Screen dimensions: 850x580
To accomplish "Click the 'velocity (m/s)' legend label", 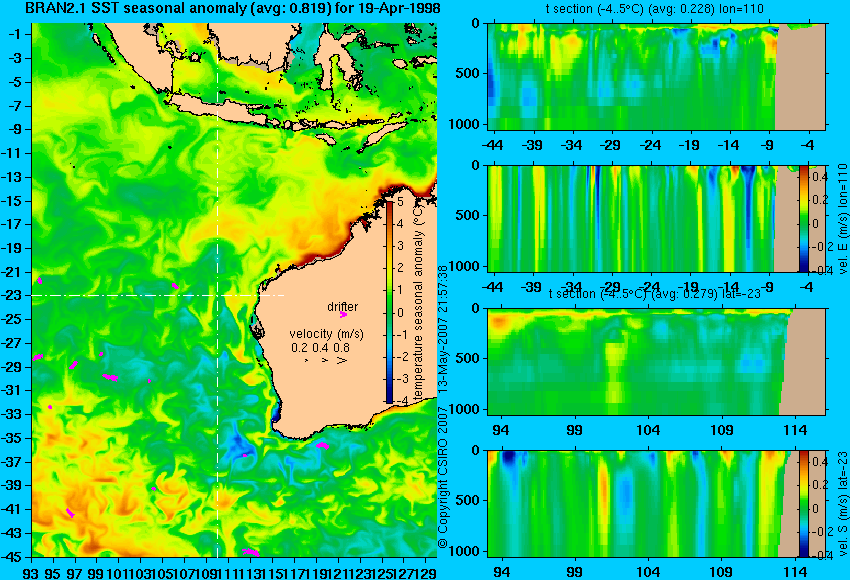I will tap(326, 333).
